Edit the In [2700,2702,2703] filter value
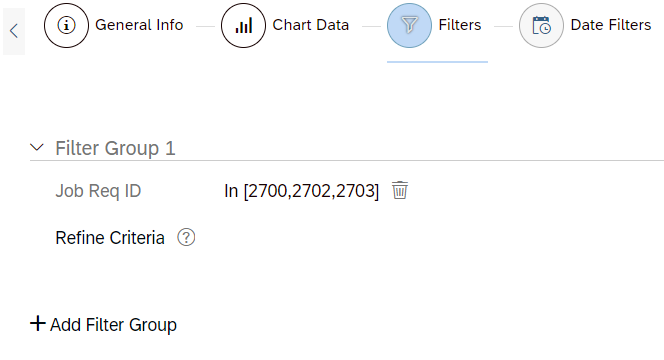Screen dimensions: 664x360 point(302,191)
